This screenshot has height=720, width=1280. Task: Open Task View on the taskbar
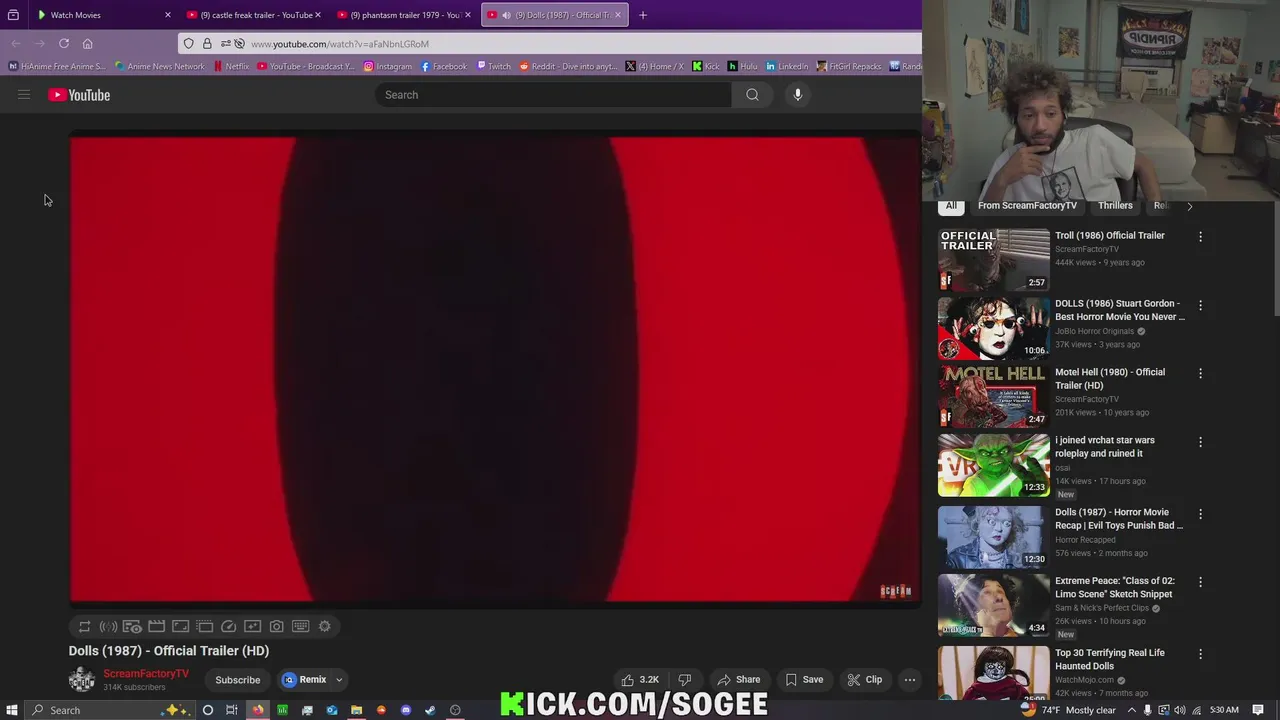(x=232, y=710)
